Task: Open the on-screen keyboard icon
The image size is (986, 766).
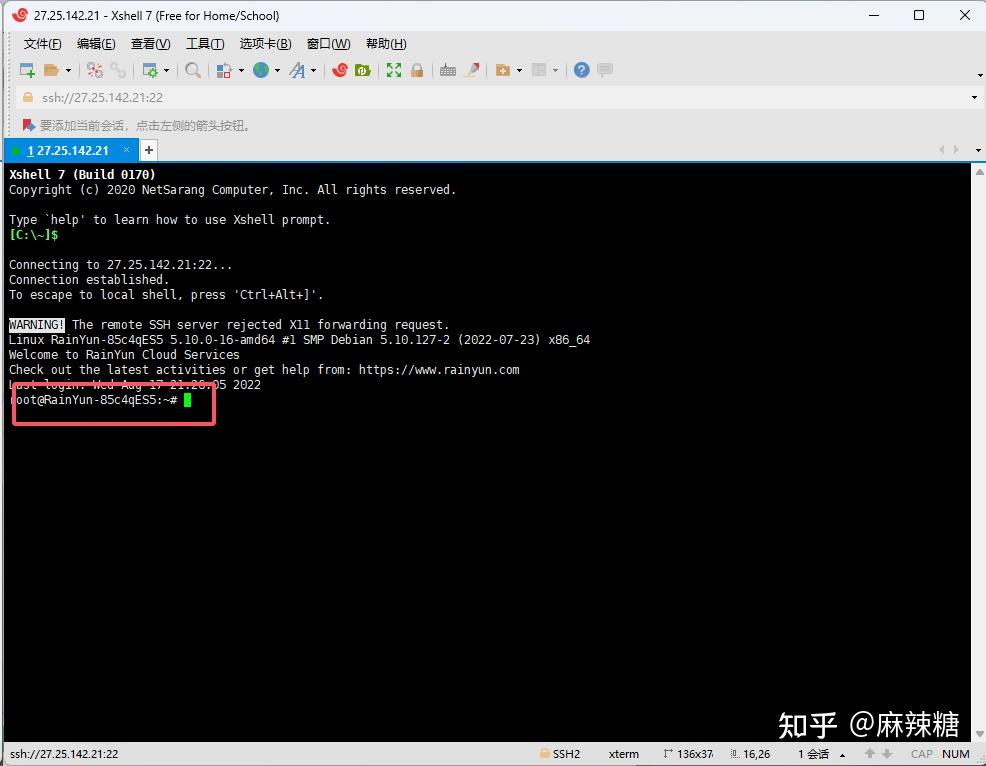Action: (x=447, y=70)
